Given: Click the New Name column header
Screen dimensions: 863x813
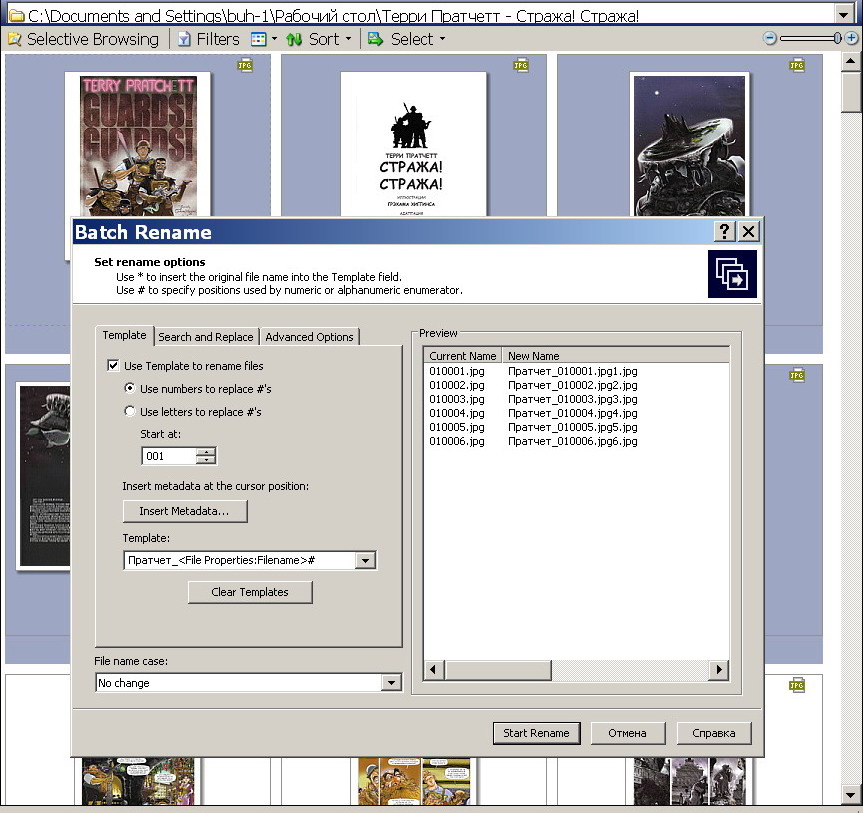Looking at the screenshot, I should pos(616,356).
